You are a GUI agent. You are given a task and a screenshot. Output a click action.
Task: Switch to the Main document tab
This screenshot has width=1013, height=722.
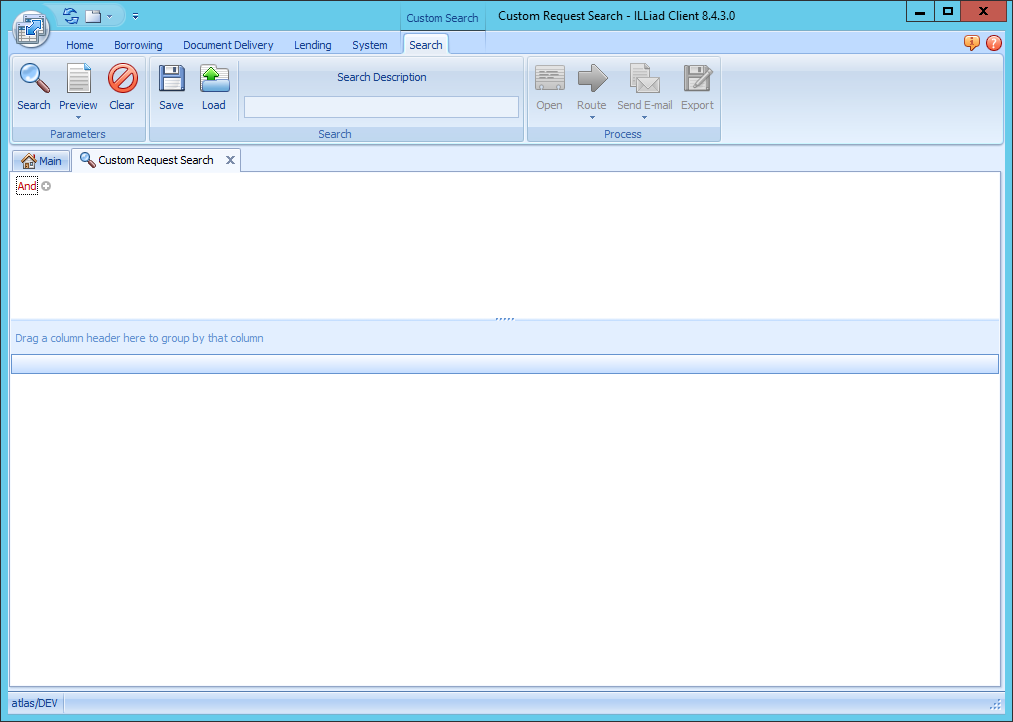[41, 161]
